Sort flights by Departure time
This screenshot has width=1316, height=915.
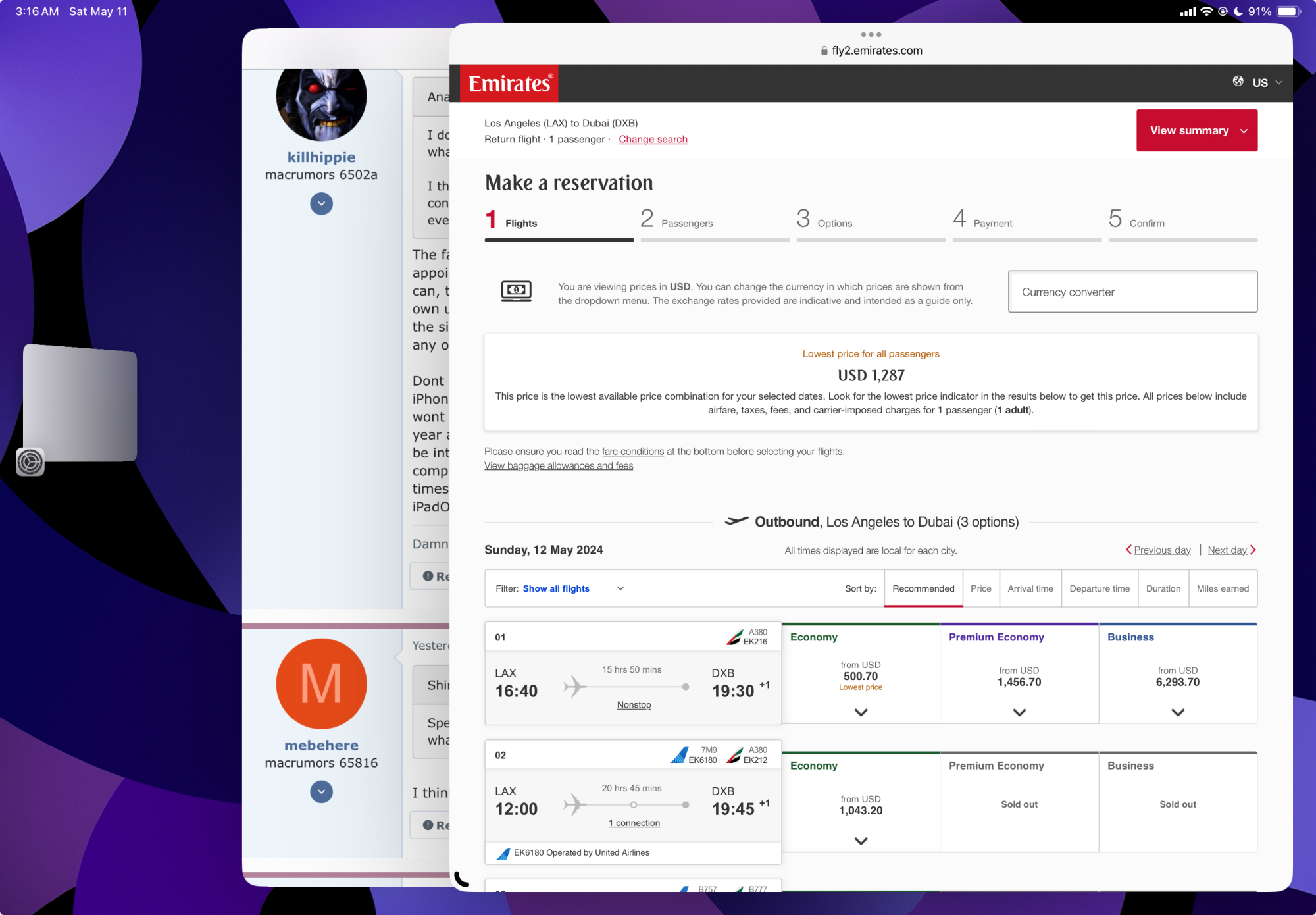[1100, 588]
